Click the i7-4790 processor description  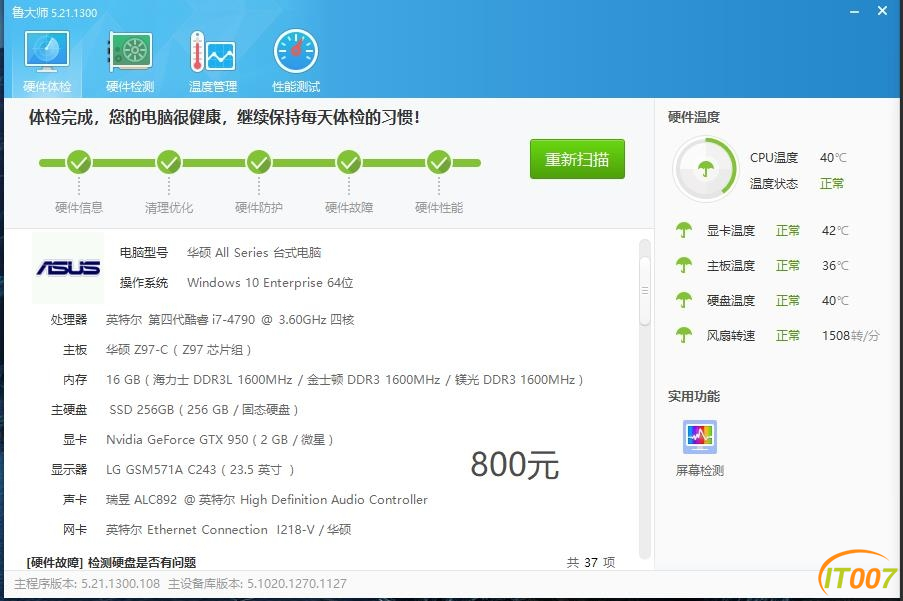pos(230,319)
